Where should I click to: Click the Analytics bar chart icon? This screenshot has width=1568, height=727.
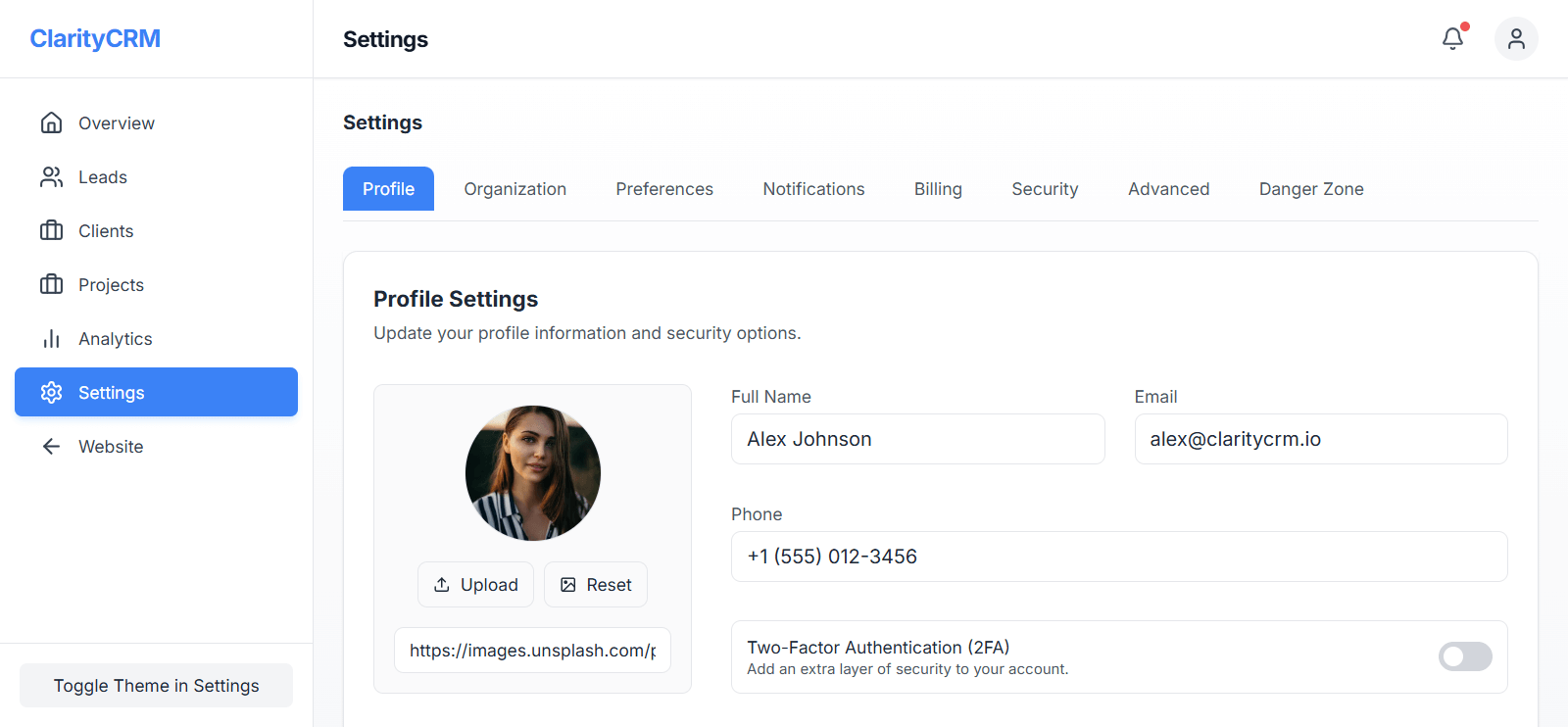coord(51,338)
